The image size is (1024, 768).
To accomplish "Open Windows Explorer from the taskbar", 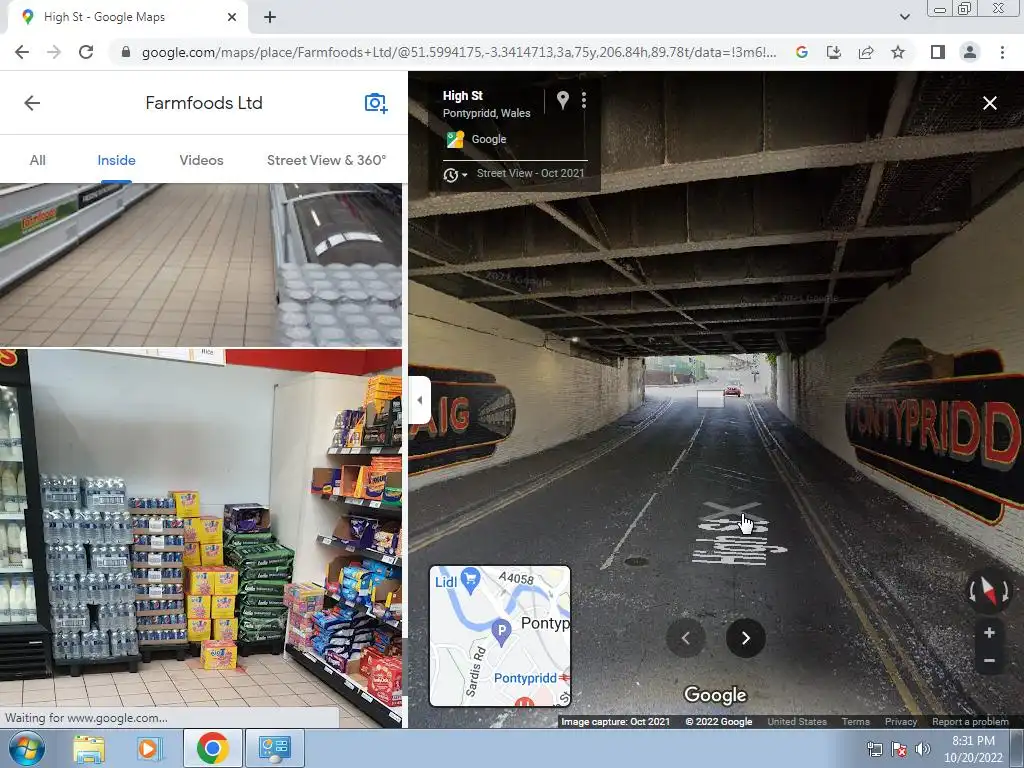I will coord(89,748).
